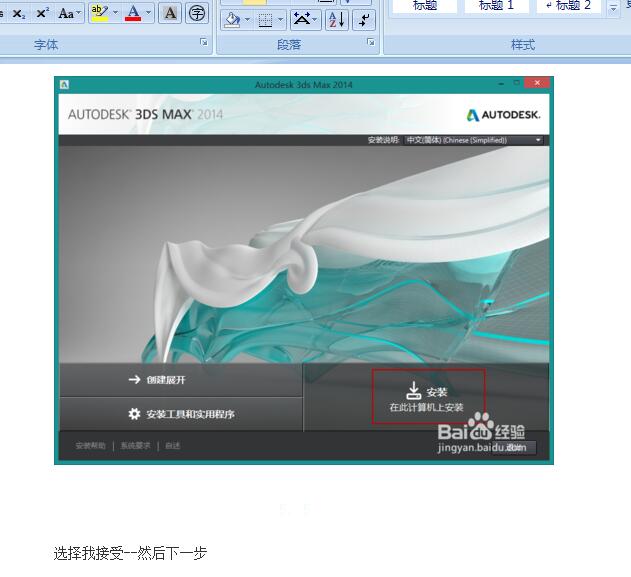Viewport: 631px width, 577px height.
Task: Open installer language dropdown 中文(简体)
Action: coord(473,141)
